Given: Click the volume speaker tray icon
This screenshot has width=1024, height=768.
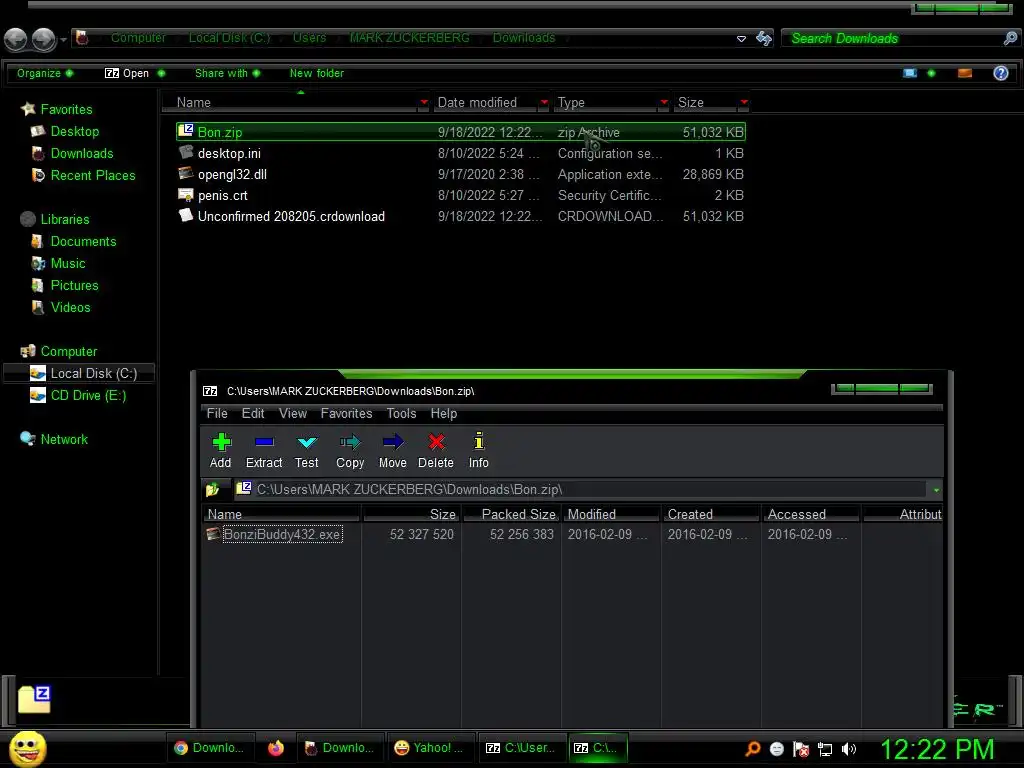Looking at the screenshot, I should [x=848, y=749].
